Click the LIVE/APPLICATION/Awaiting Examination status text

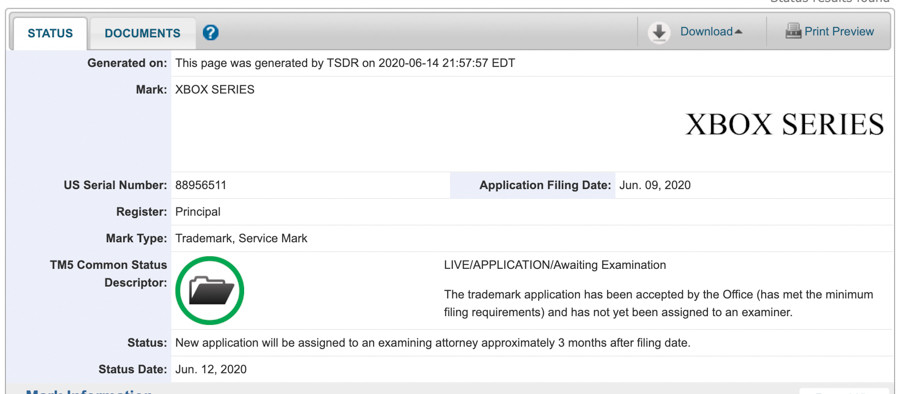(x=555, y=265)
